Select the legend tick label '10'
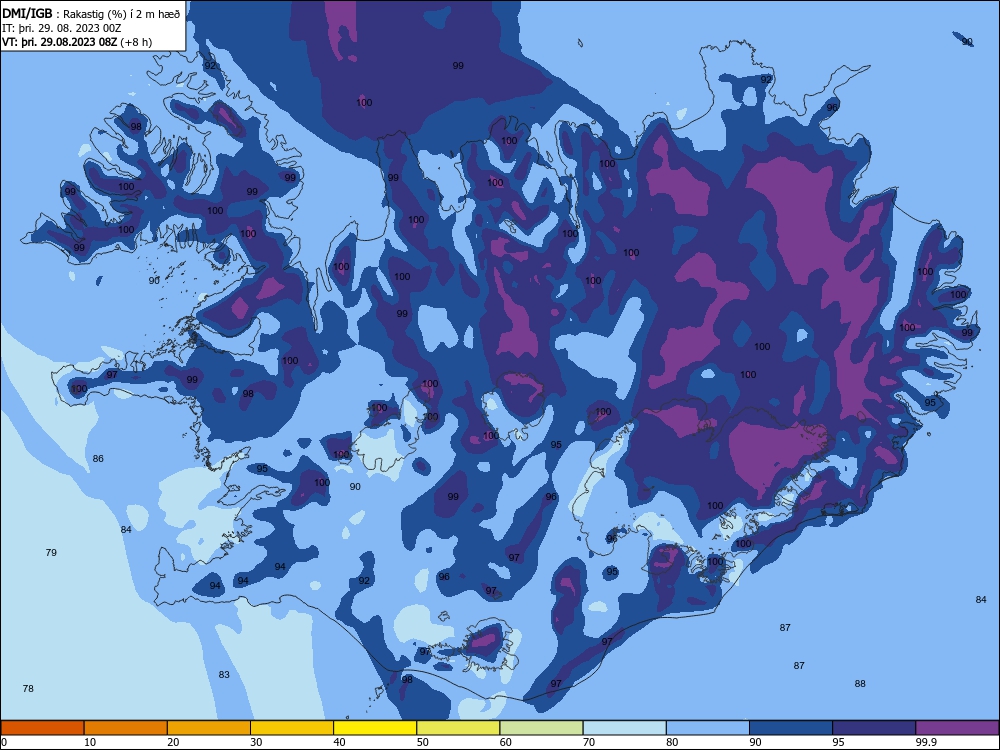 [90, 742]
